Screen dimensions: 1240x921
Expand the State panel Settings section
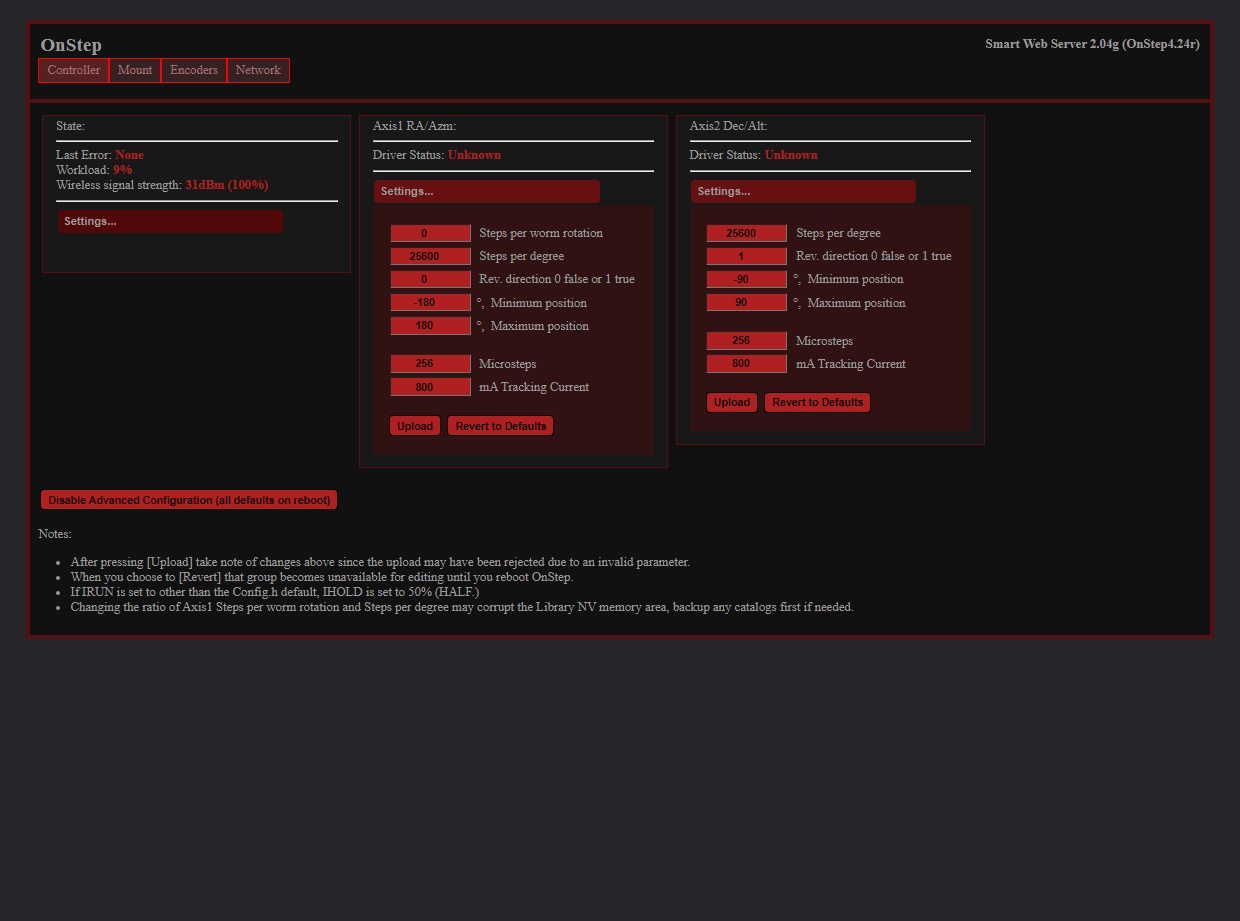click(x=170, y=221)
